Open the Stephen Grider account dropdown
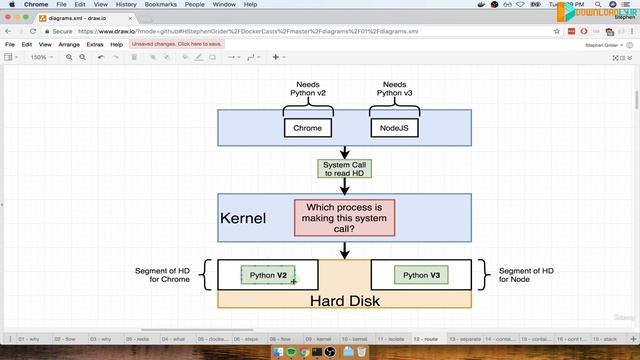This screenshot has width=640, height=360. pyautogui.click(x=604, y=45)
